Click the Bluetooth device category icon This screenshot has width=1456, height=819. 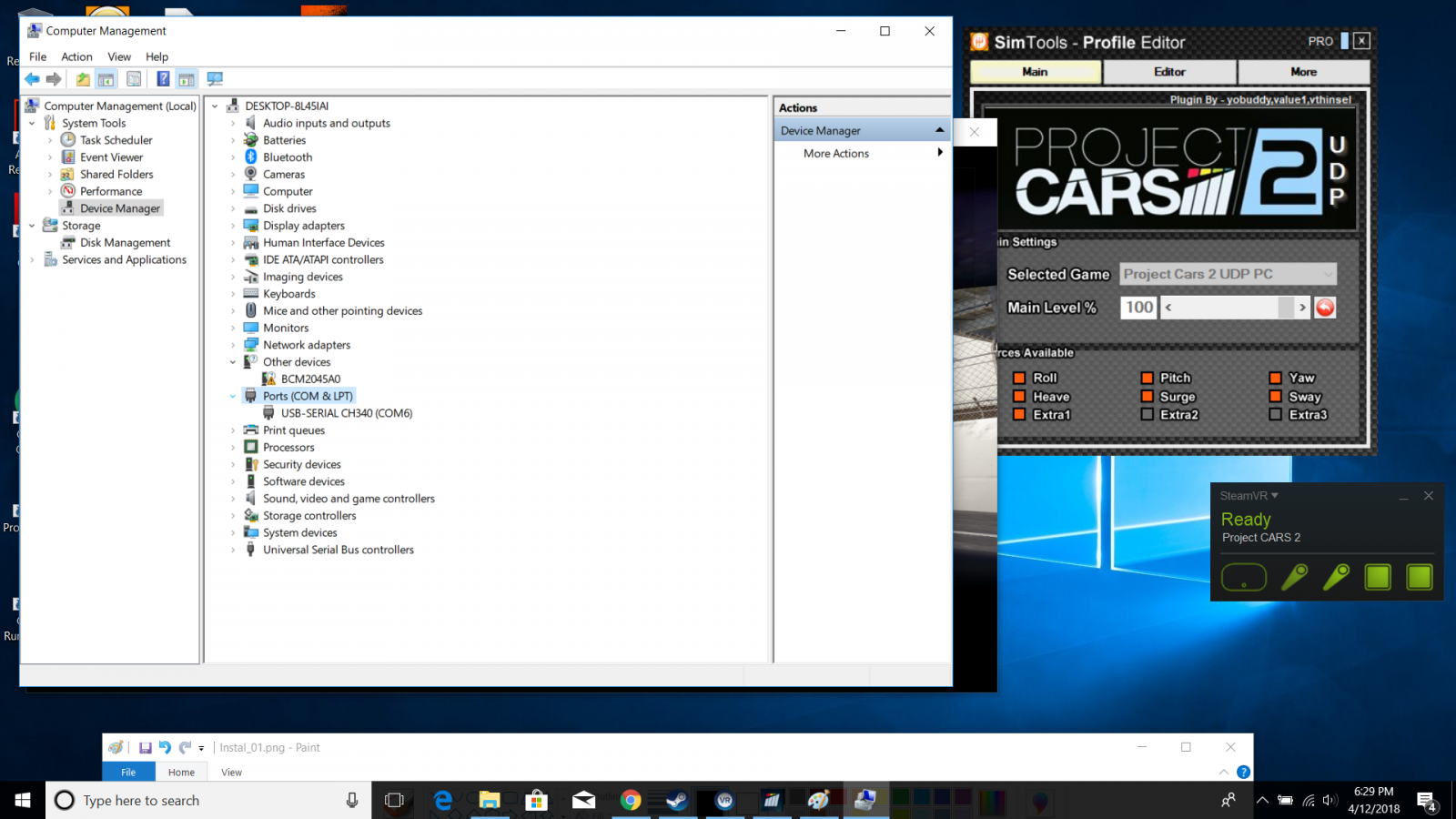(x=251, y=157)
